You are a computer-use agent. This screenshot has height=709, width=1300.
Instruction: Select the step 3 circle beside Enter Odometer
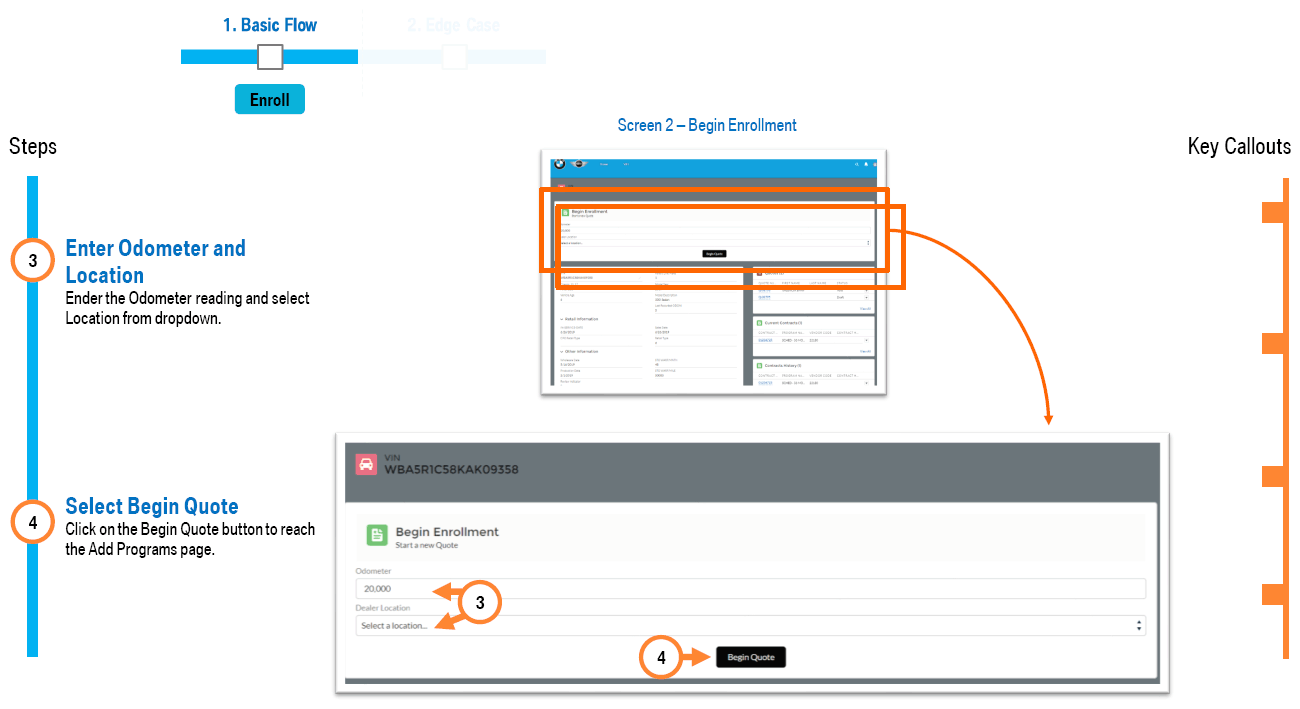[x=33, y=261]
